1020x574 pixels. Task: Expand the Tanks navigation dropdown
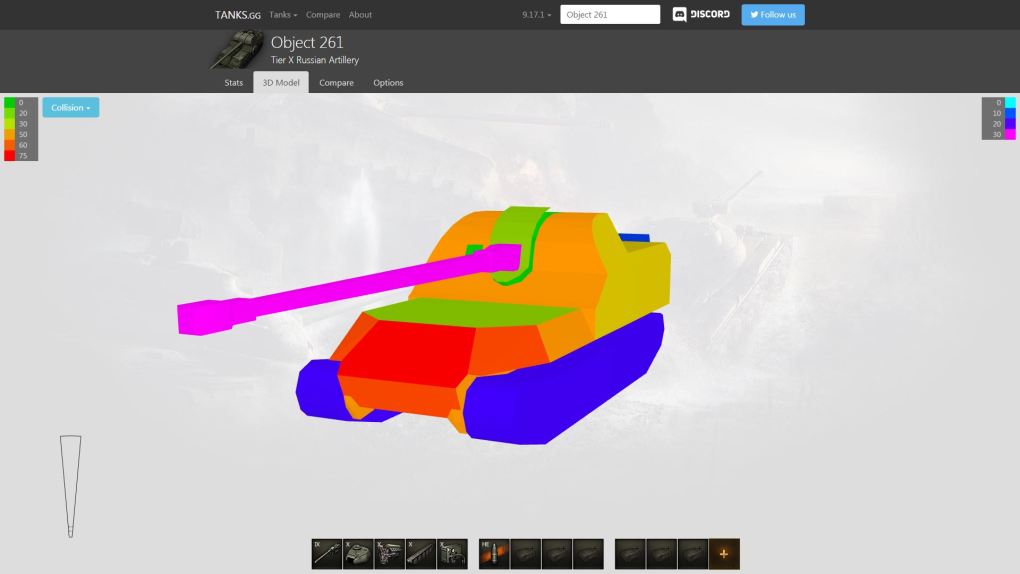click(x=283, y=15)
